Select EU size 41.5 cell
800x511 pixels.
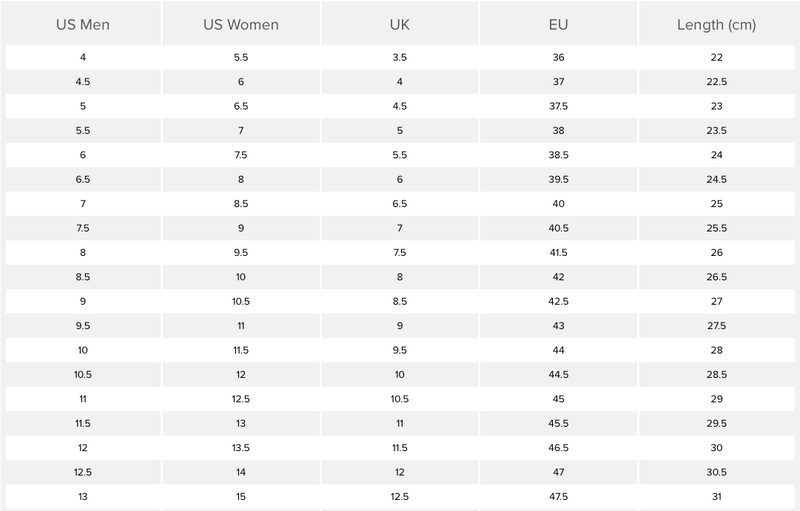(558, 252)
